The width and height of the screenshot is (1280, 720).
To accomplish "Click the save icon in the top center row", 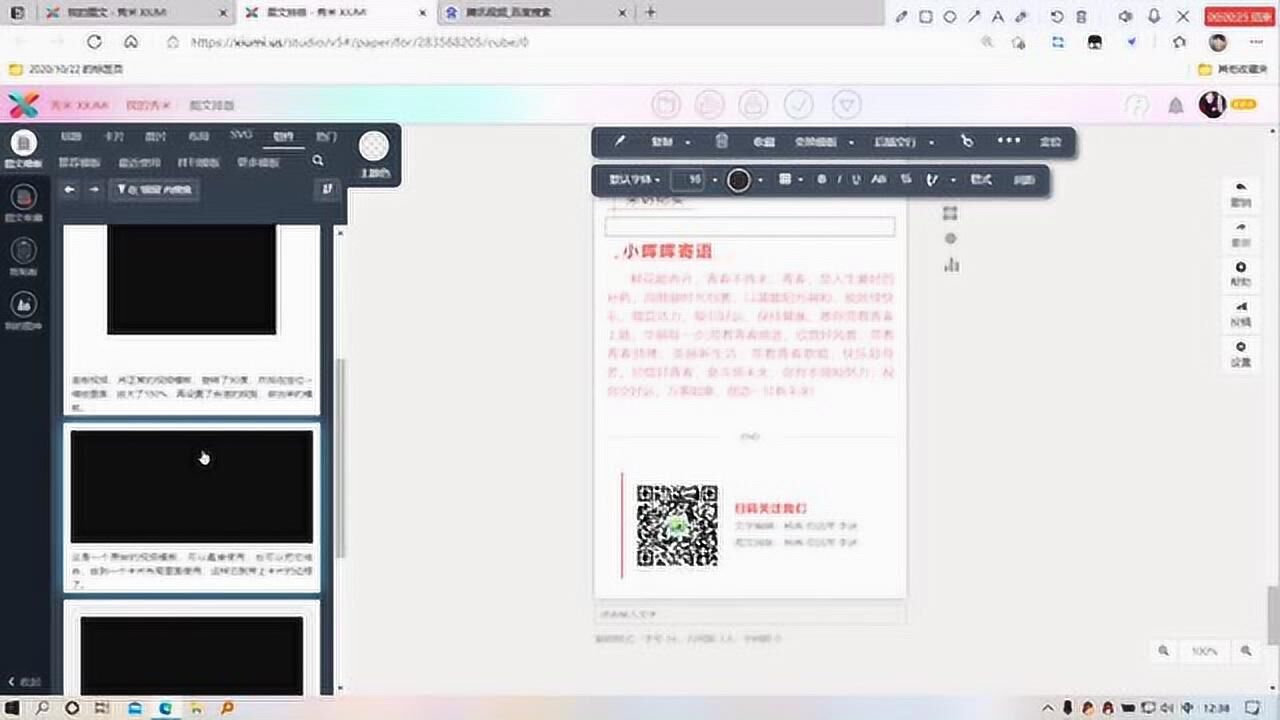I will point(710,105).
